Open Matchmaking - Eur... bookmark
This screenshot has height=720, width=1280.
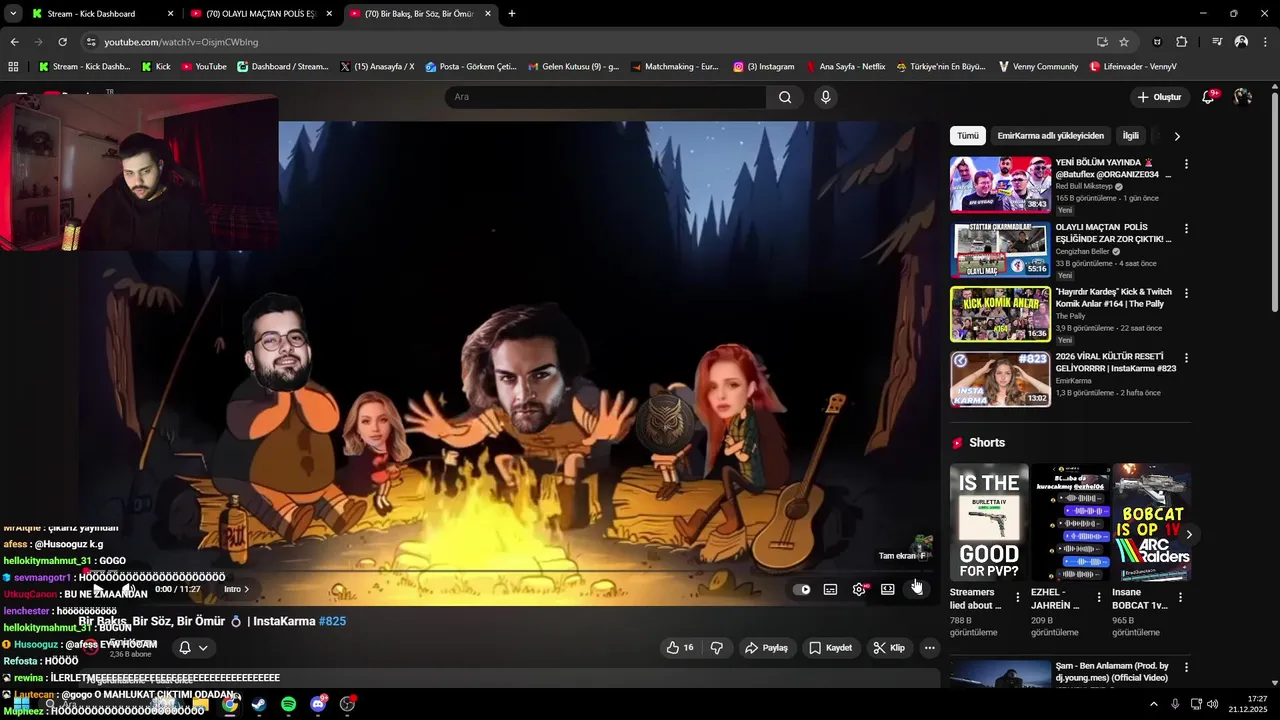(x=673, y=67)
